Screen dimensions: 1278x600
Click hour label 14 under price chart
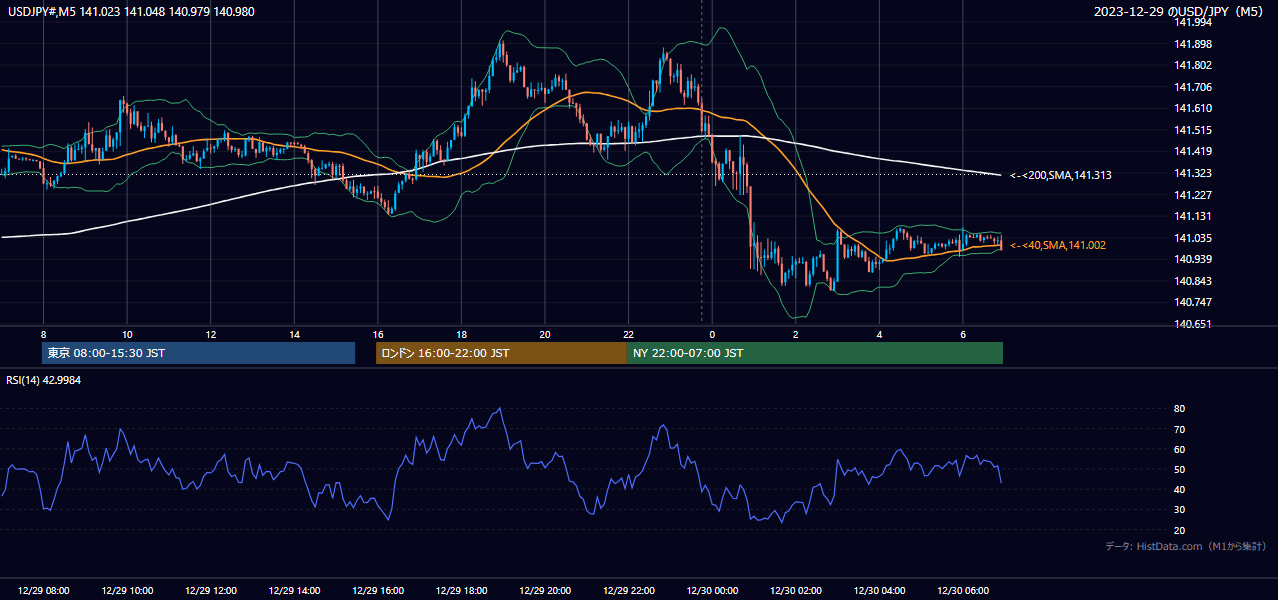pyautogui.click(x=294, y=334)
